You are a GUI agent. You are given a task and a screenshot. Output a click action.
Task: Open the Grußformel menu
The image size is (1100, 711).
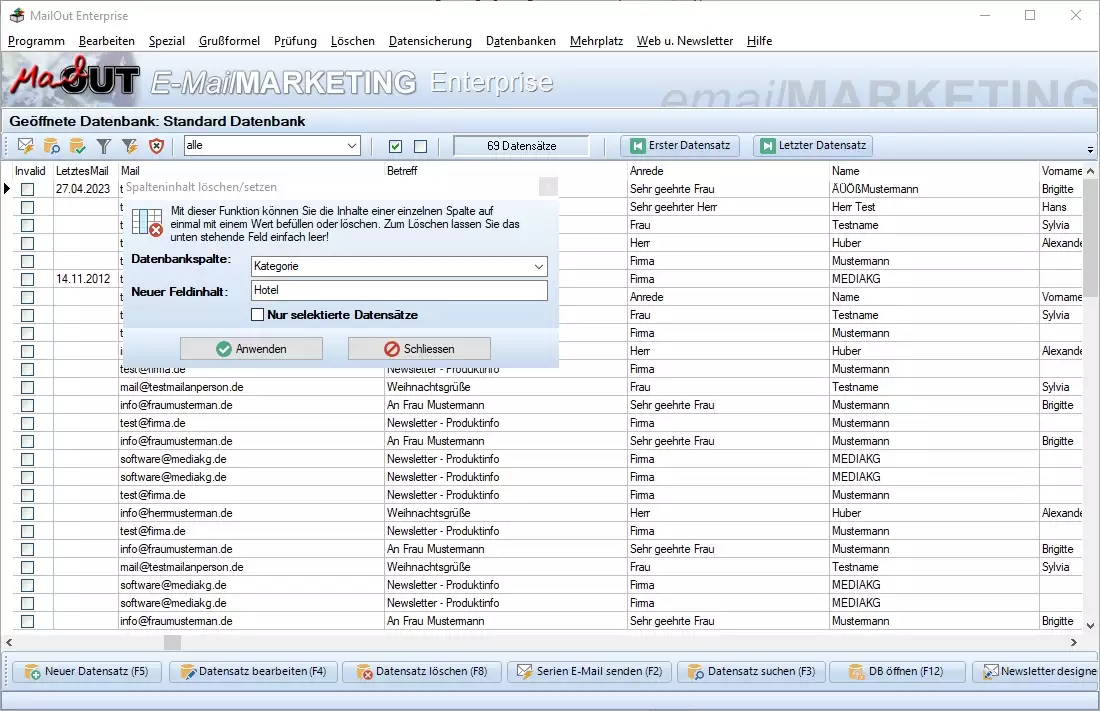point(229,41)
